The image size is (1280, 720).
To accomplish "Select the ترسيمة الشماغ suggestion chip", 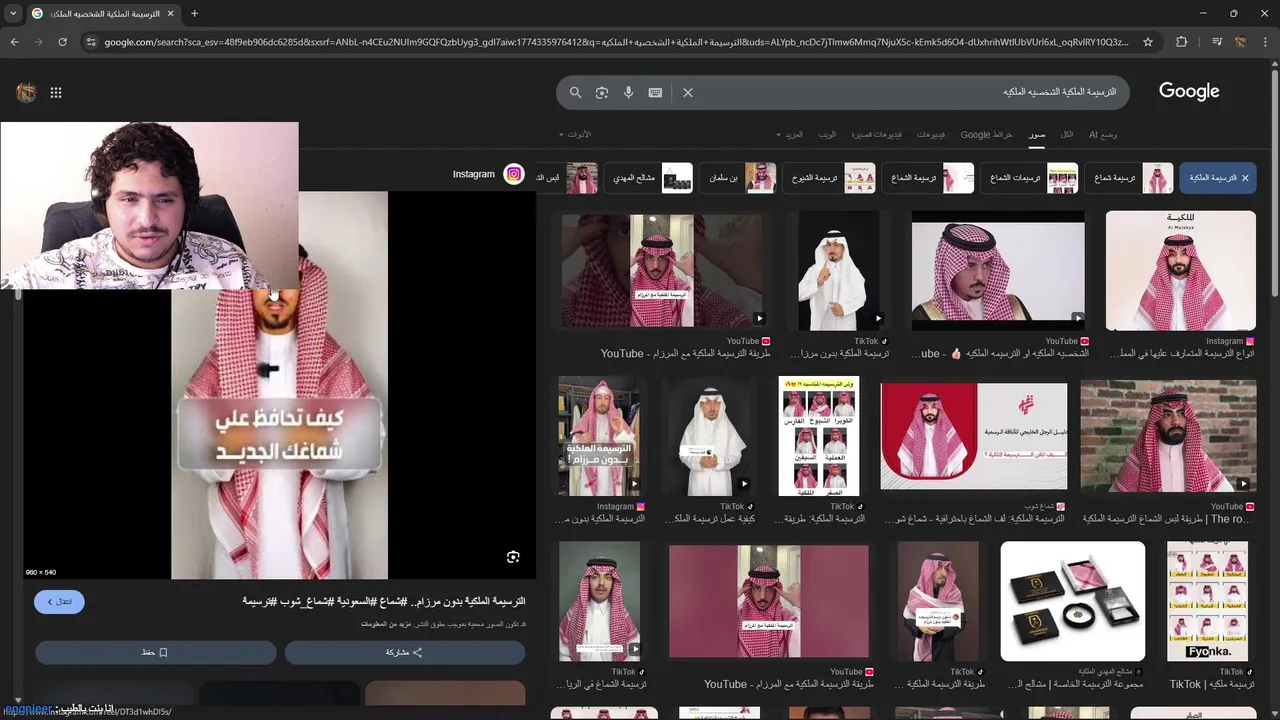I will point(928,178).
